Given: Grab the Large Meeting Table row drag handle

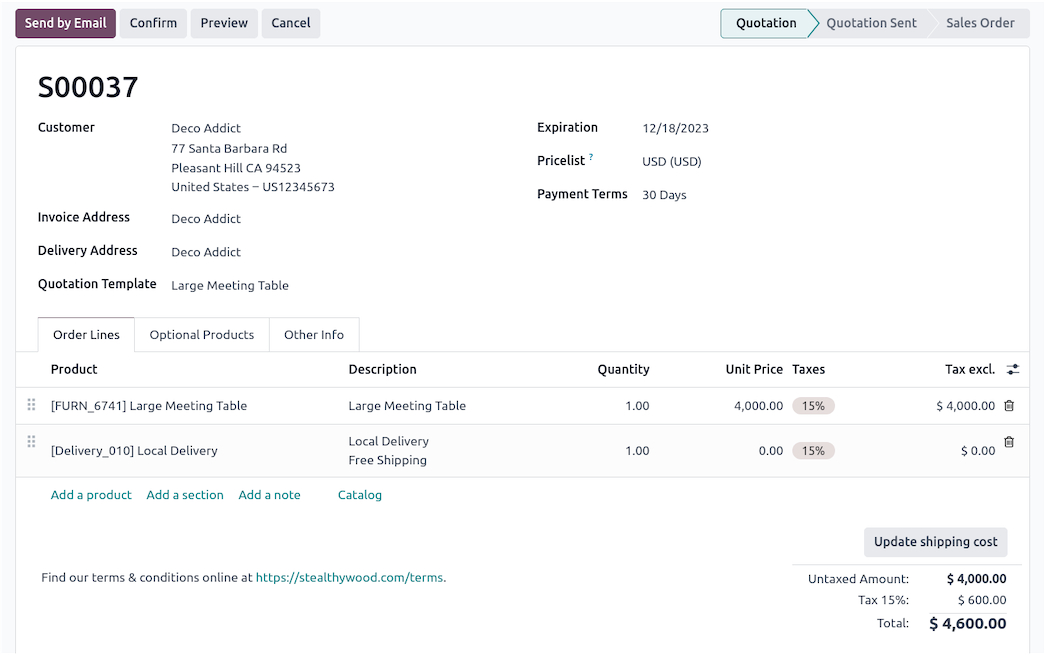Looking at the screenshot, I should tap(31, 405).
